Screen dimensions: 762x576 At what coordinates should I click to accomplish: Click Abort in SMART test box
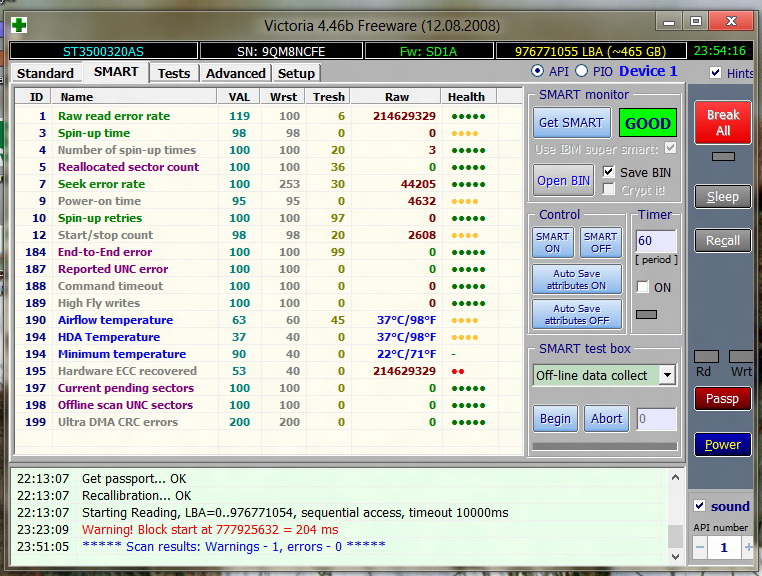coord(606,419)
